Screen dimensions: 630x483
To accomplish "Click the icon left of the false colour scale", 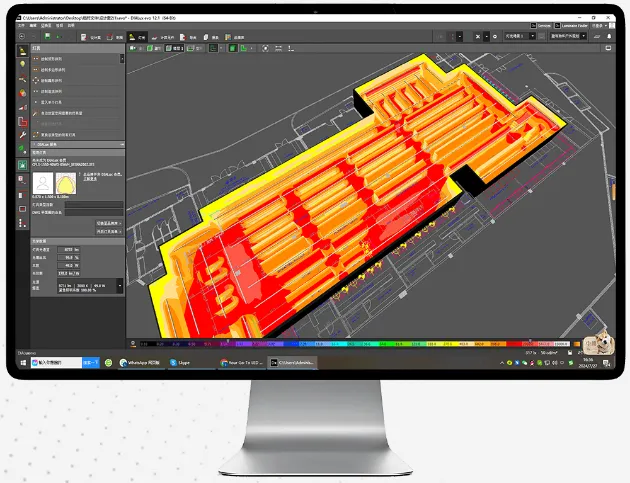I will (133, 344).
